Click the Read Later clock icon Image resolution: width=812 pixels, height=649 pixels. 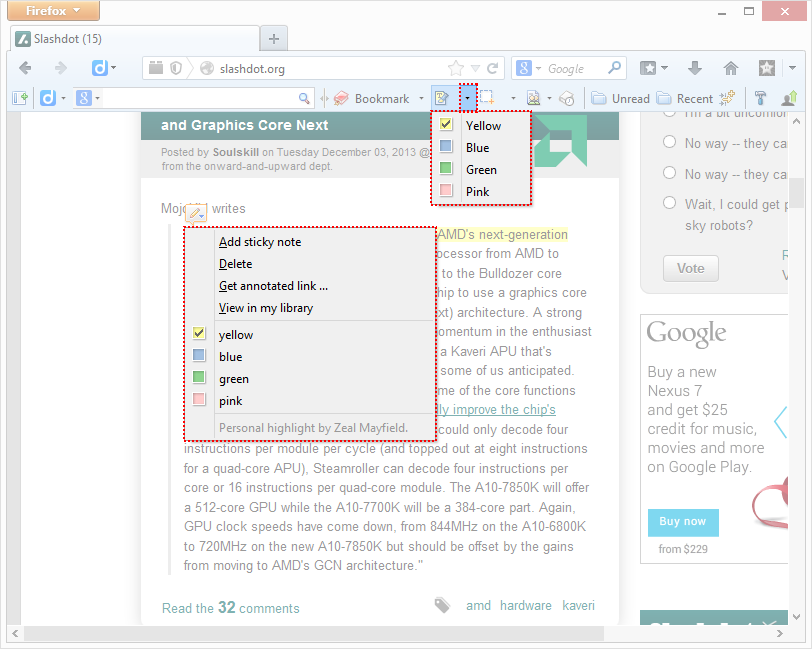(567, 98)
